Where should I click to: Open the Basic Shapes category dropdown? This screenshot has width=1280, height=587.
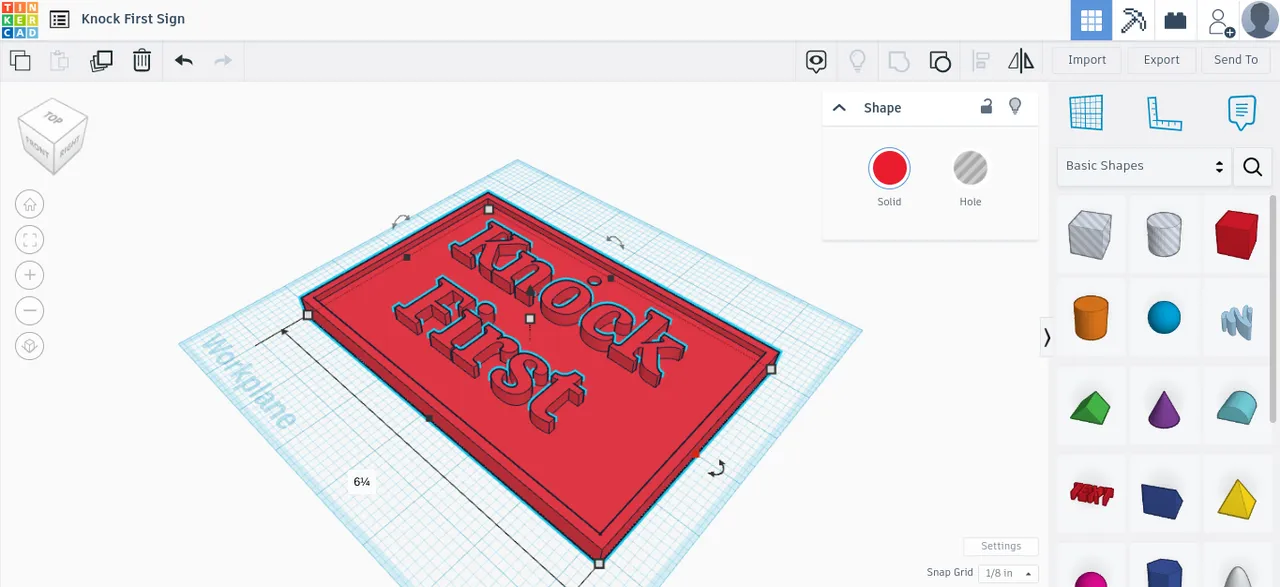[x=1143, y=165]
